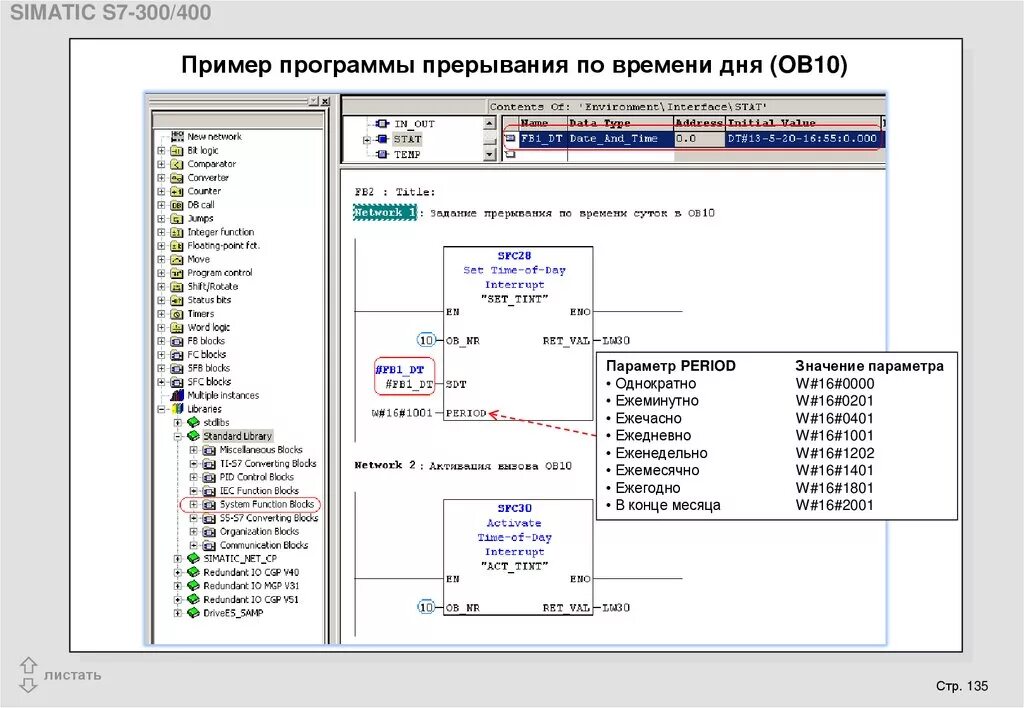Click the Counter category icon
1024x708 pixels.
[176, 191]
